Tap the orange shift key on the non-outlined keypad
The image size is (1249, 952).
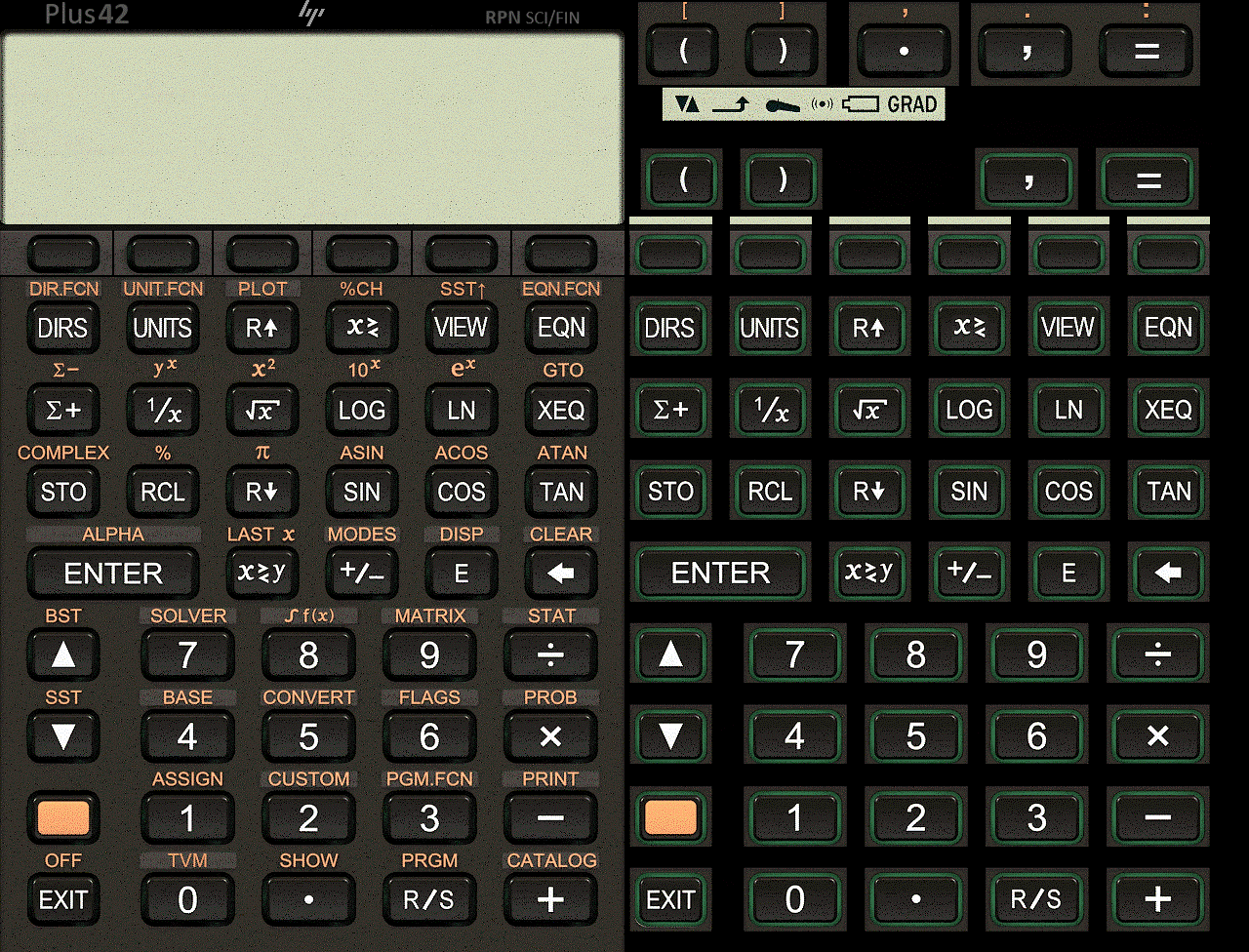pos(63,817)
